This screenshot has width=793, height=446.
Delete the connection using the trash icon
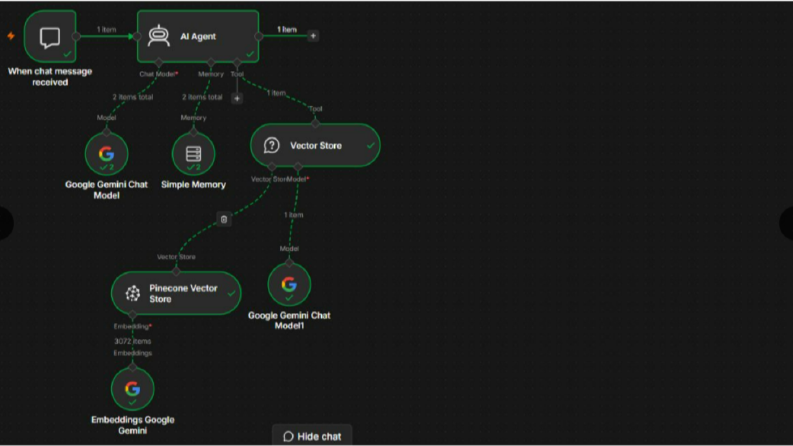(x=224, y=219)
